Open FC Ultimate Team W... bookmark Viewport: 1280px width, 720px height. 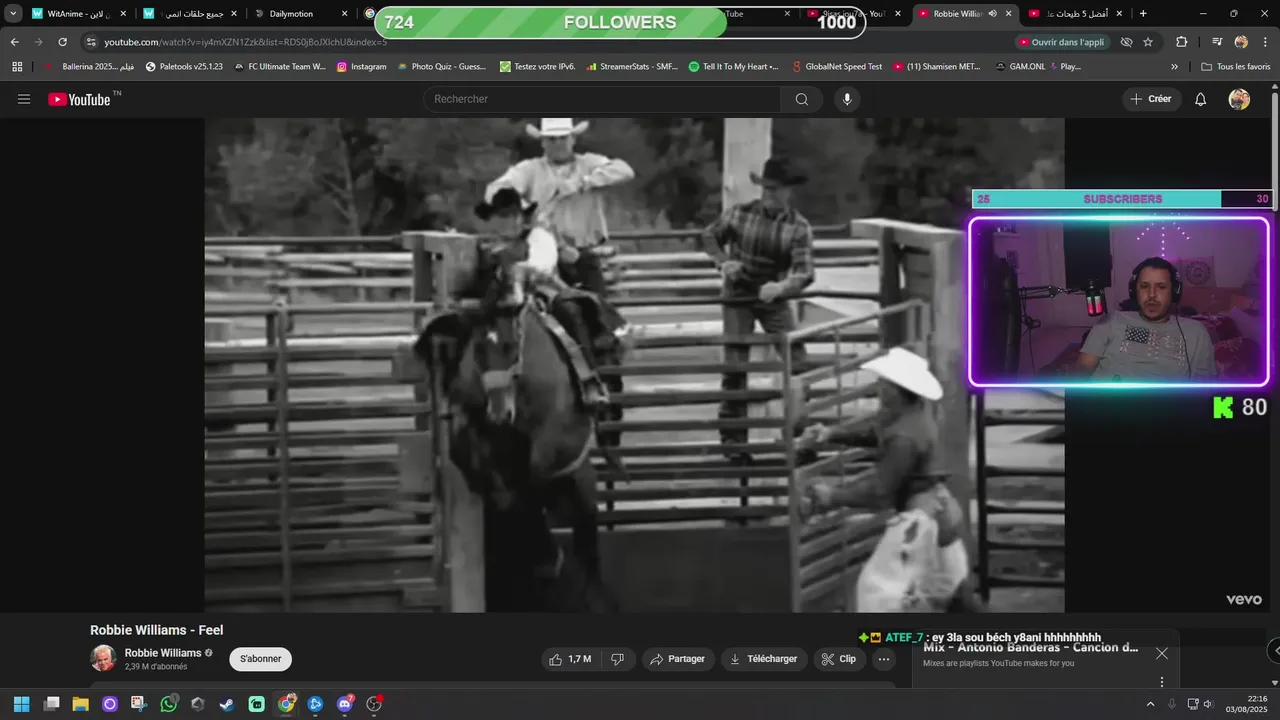click(x=280, y=67)
